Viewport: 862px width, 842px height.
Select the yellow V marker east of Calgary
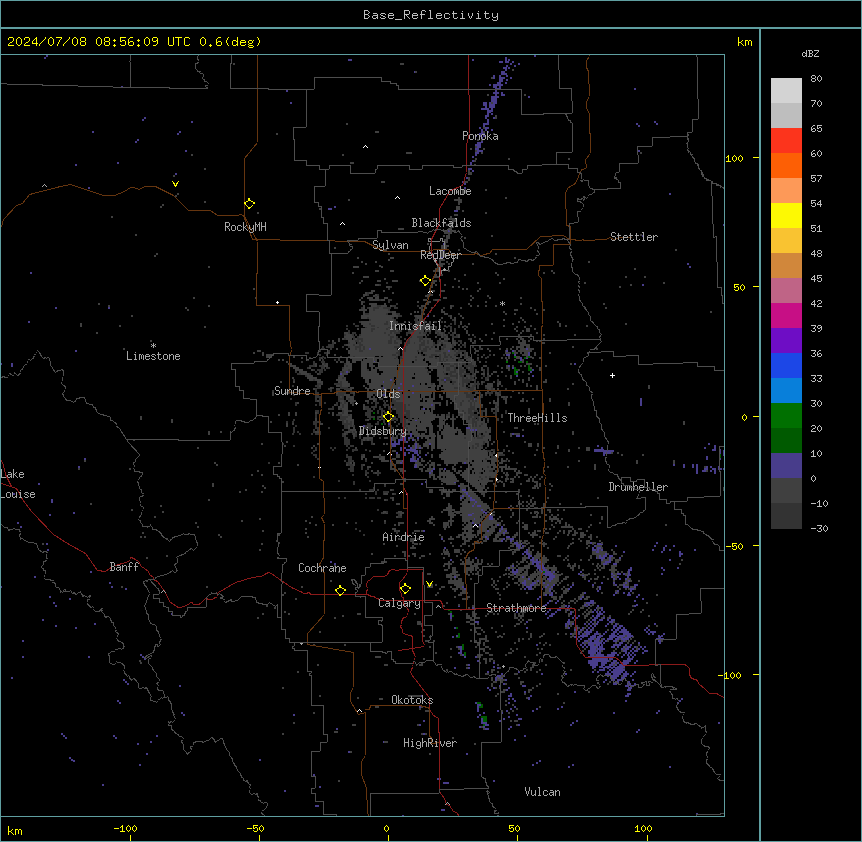tap(429, 584)
